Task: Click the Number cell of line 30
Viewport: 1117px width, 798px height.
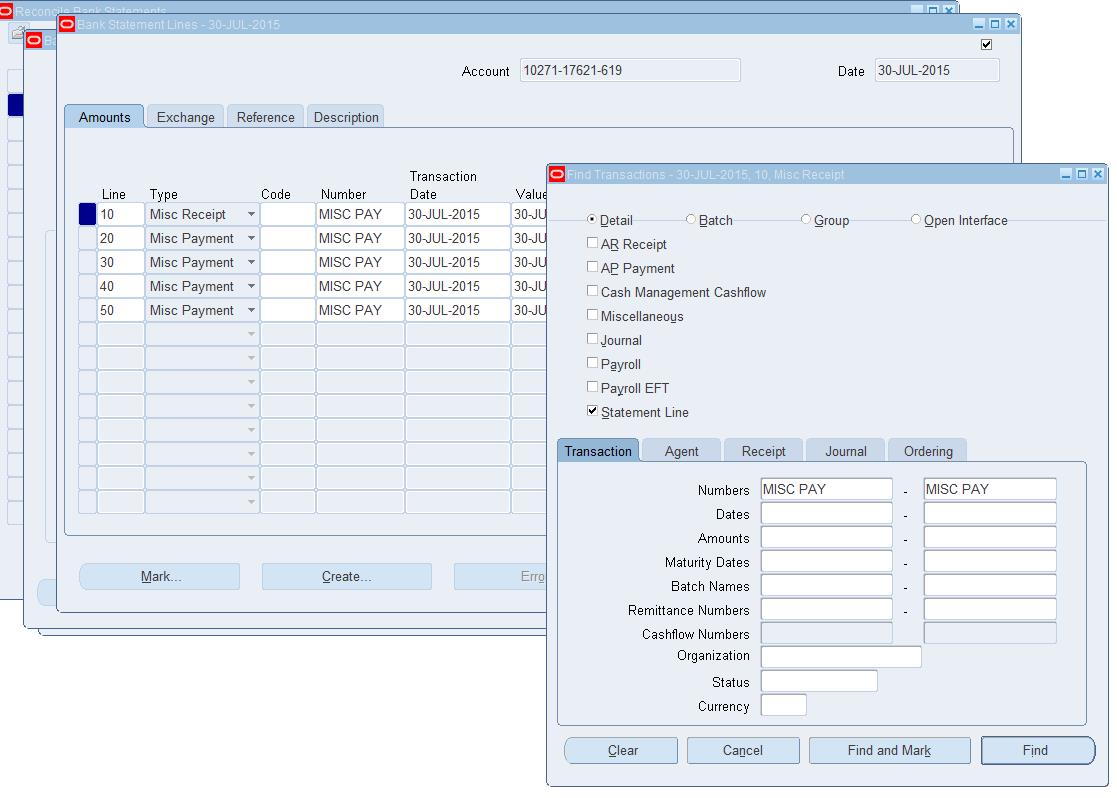Action: click(x=360, y=262)
